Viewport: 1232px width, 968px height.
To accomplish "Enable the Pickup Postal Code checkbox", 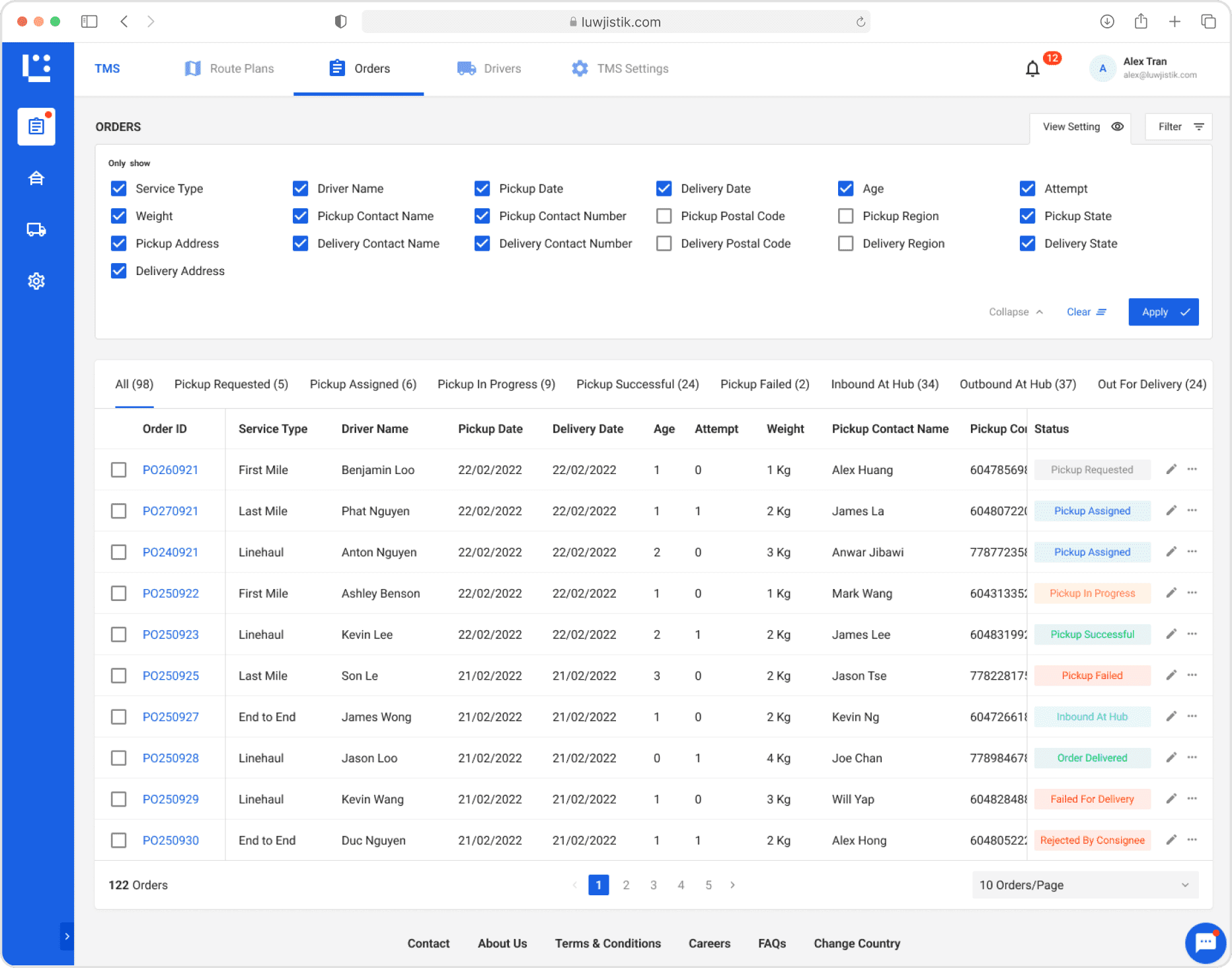I will (x=664, y=216).
